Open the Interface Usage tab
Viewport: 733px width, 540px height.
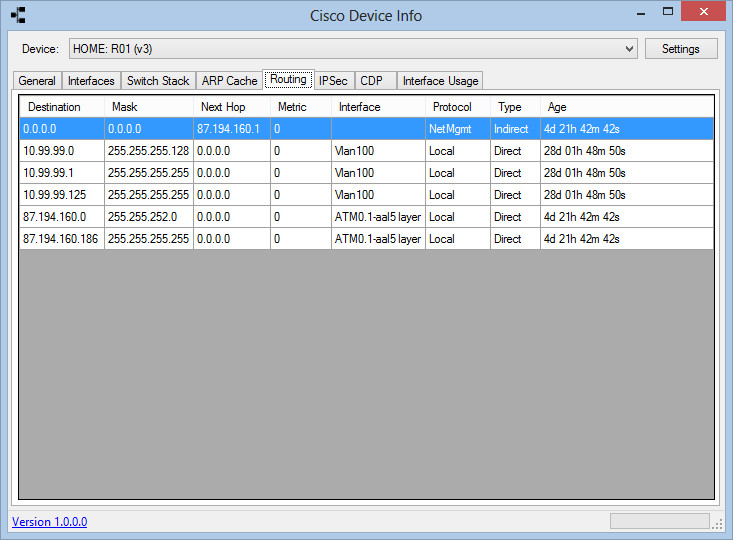coord(440,81)
